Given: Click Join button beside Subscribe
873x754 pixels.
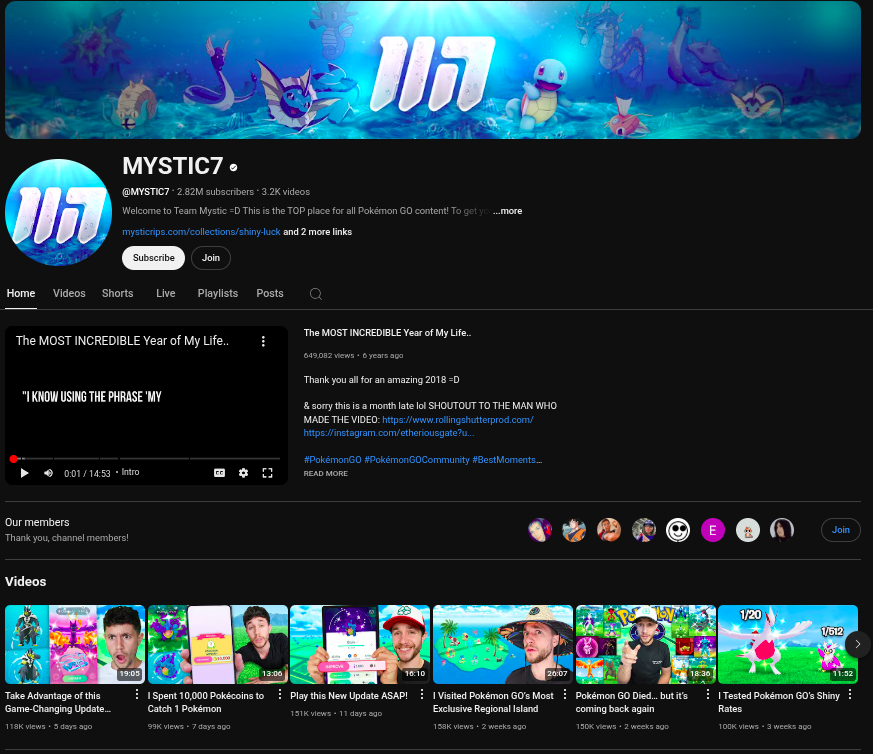Looking at the screenshot, I should pyautogui.click(x=211, y=258).
